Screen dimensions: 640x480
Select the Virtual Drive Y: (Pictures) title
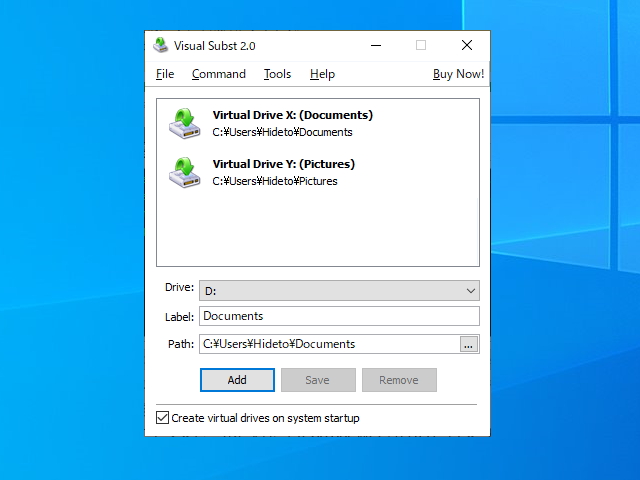point(284,164)
